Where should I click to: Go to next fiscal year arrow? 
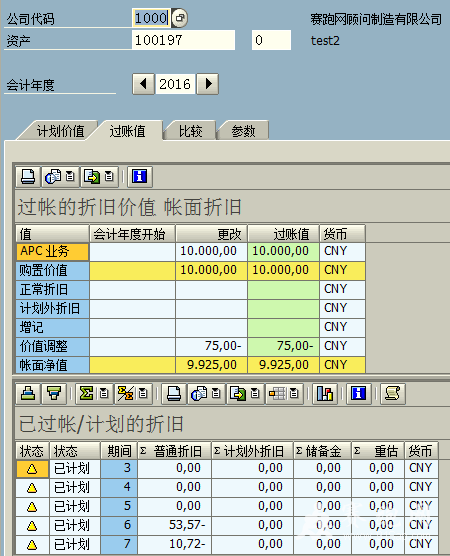click(x=208, y=84)
